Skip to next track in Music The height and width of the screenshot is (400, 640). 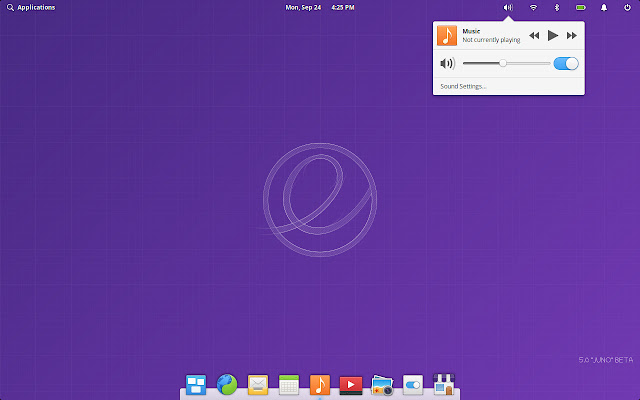571,36
